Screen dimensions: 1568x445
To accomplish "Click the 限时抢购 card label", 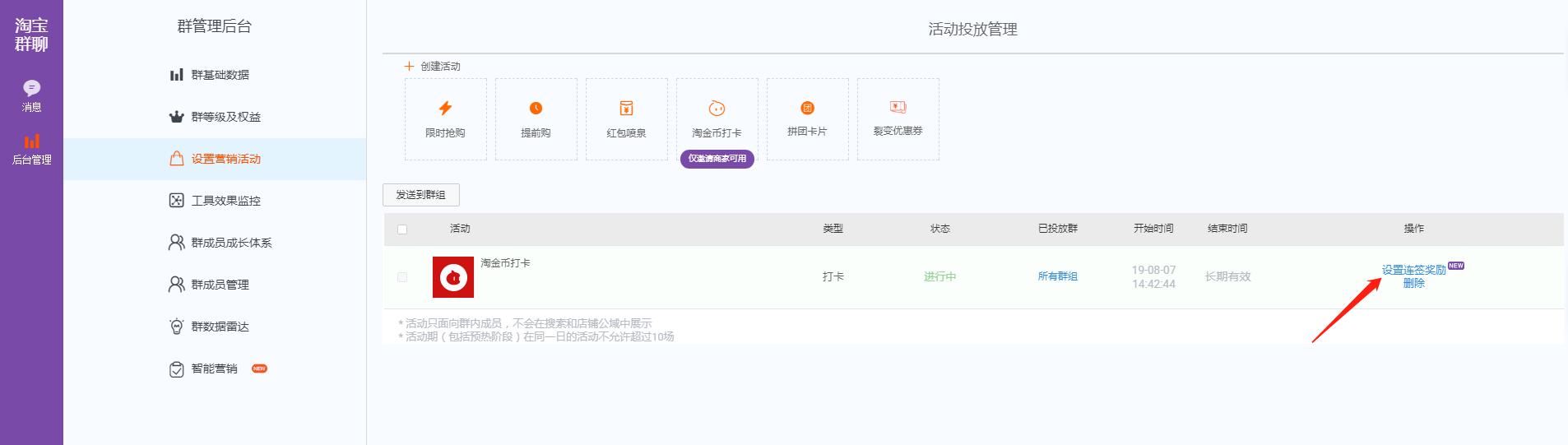I will click(x=445, y=132).
